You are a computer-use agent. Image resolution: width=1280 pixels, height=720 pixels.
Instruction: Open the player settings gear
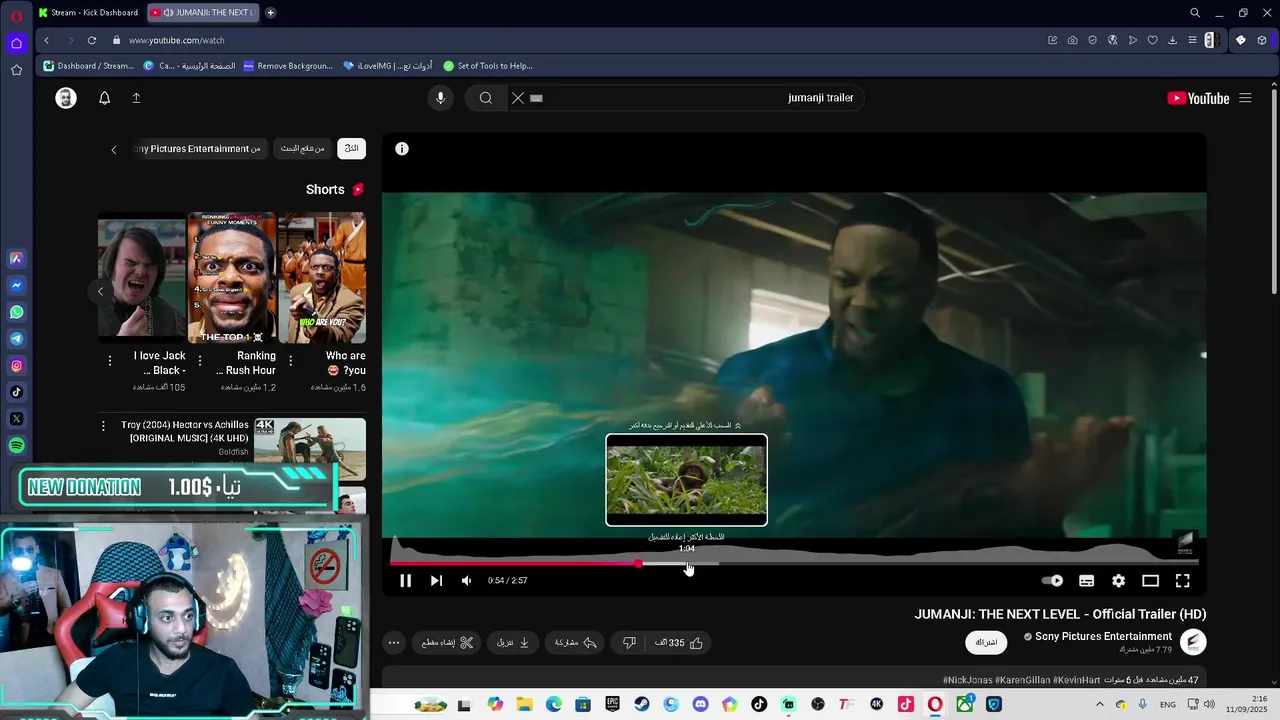pos(1118,581)
